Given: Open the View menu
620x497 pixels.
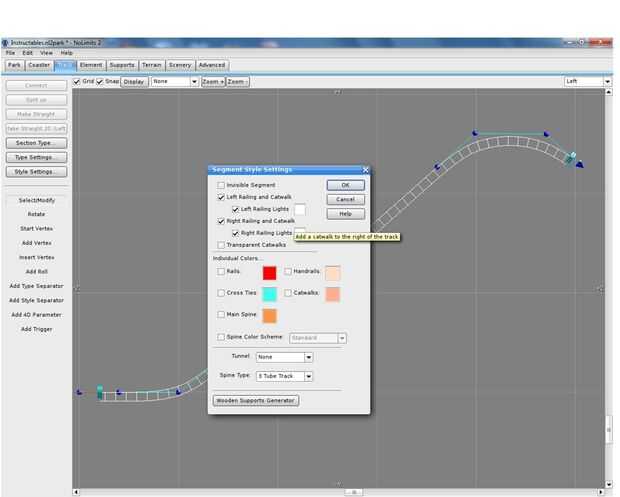Looking at the screenshot, I should (46, 53).
